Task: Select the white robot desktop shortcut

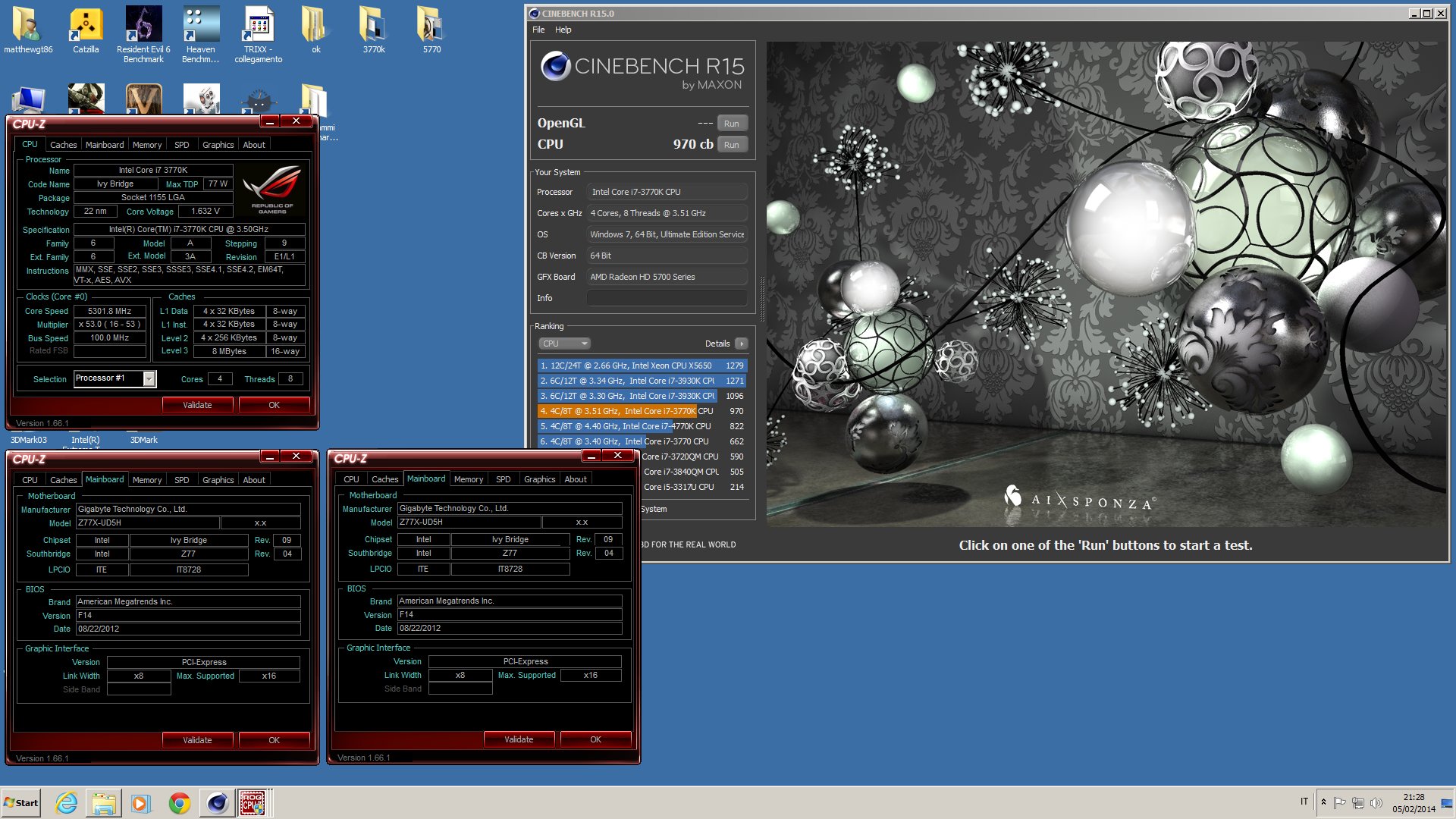Action: (x=201, y=99)
